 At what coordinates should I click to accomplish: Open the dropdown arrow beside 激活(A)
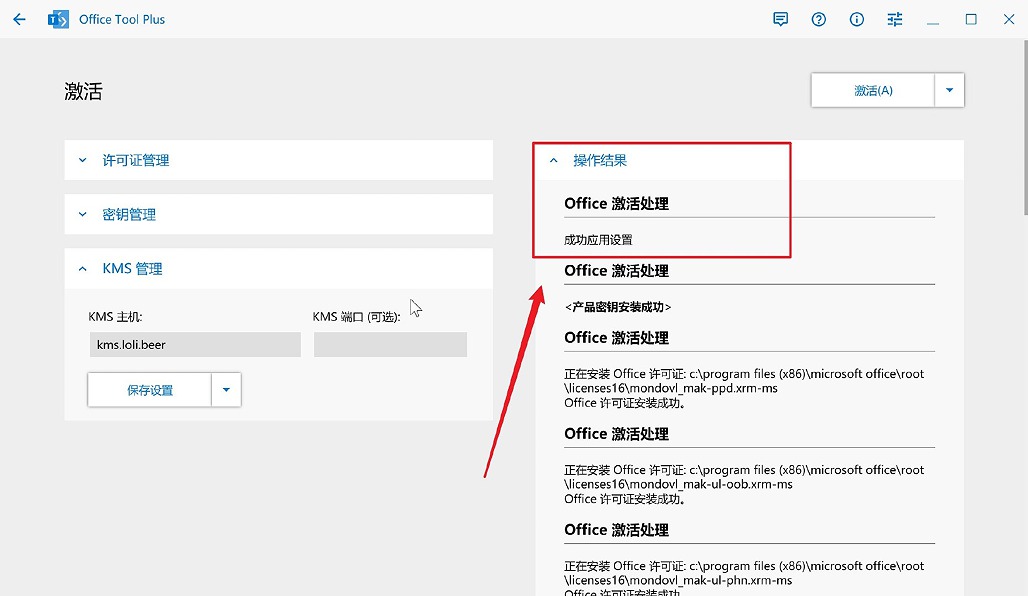949,90
